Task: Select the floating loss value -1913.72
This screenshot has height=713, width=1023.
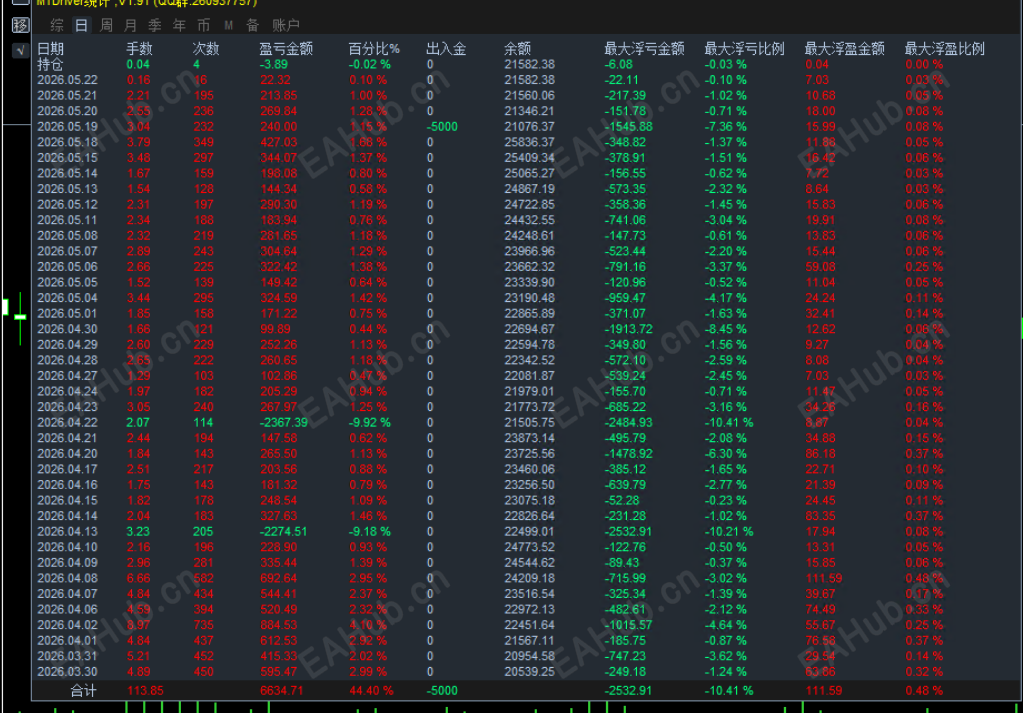Action: tap(628, 329)
